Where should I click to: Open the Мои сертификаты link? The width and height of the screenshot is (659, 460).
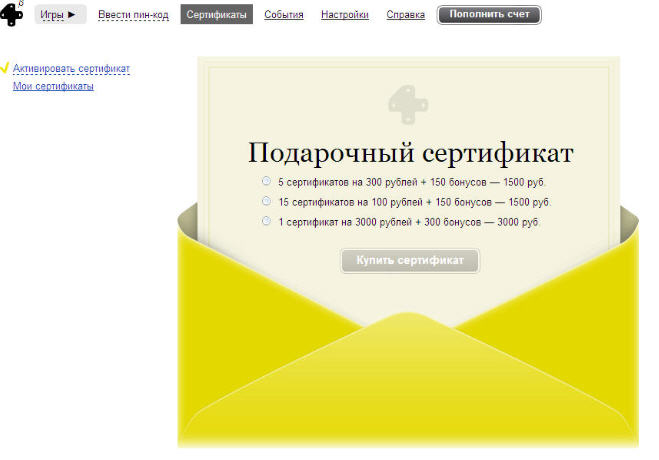tap(53, 86)
